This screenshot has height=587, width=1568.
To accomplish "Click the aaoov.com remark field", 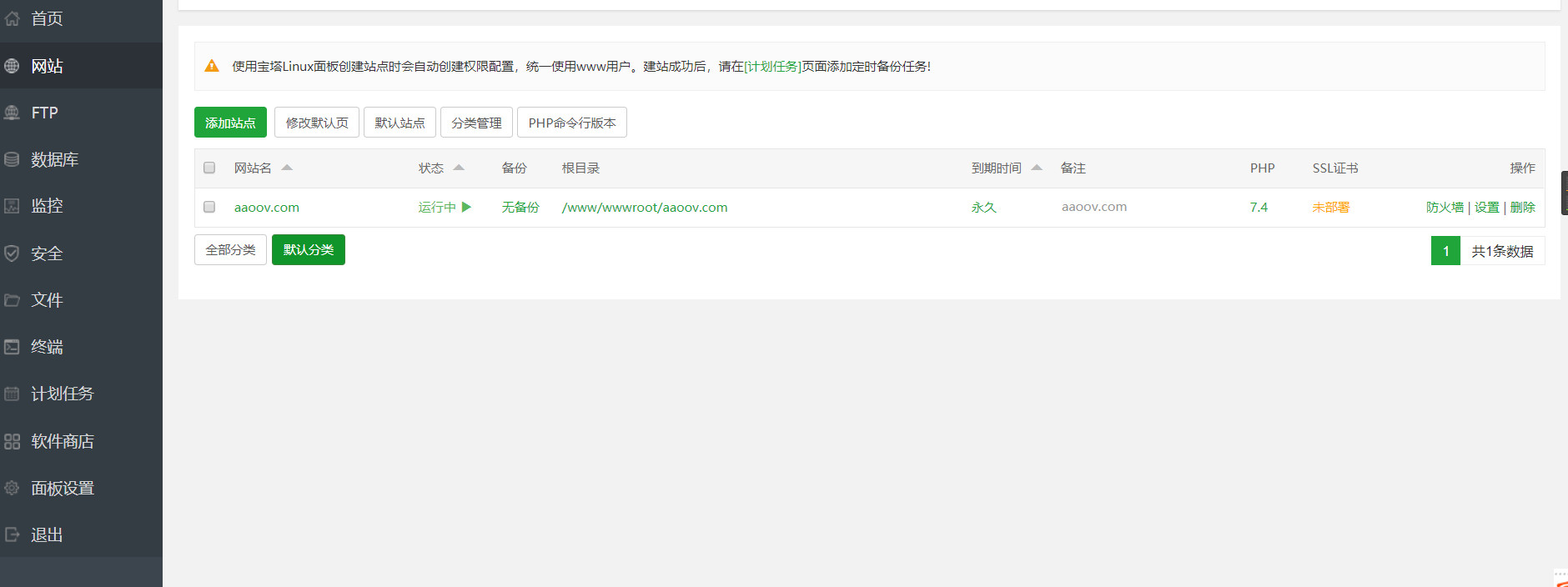I will coord(1094,207).
